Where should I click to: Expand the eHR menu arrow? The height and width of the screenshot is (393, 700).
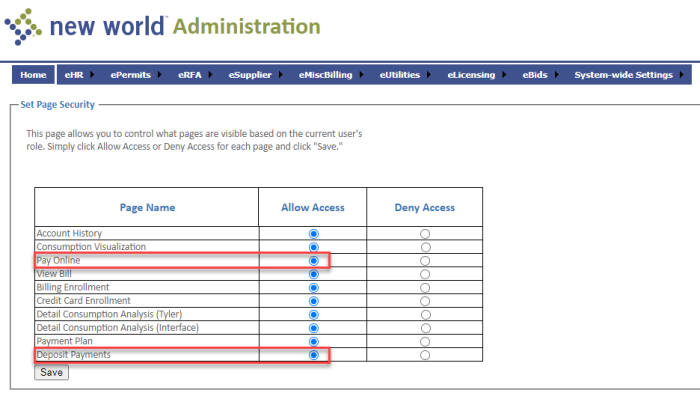92,75
